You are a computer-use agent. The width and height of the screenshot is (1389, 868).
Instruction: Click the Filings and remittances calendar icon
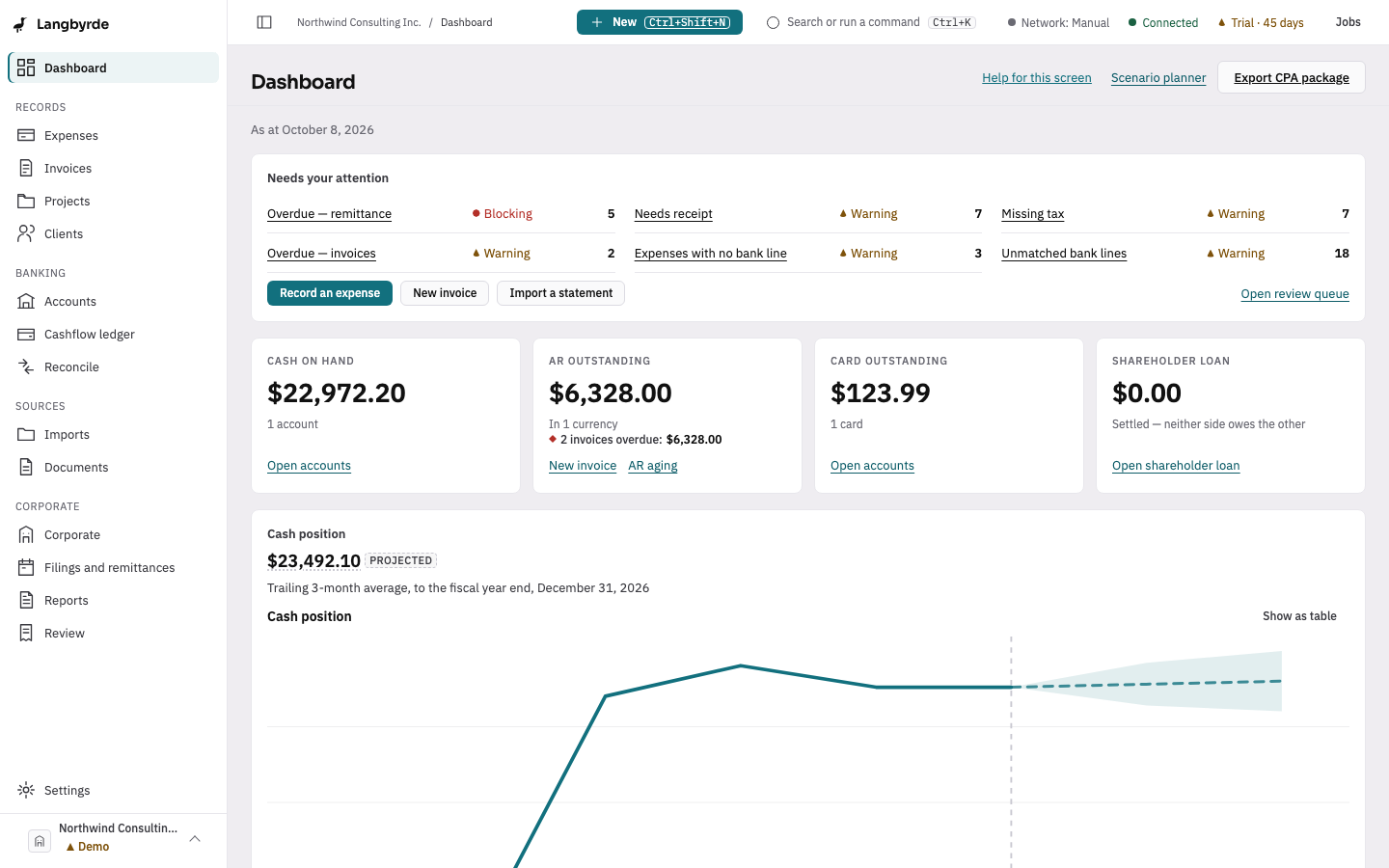[26, 567]
